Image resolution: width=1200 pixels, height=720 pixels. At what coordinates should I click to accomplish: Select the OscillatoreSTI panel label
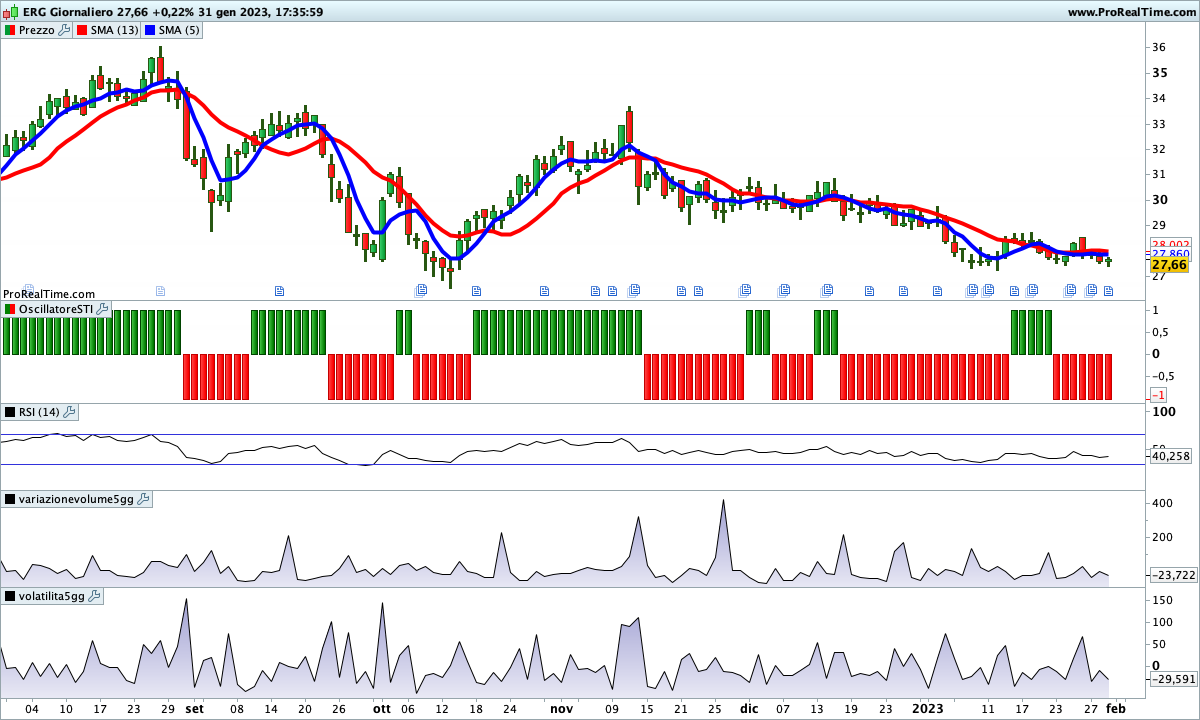[x=55, y=309]
